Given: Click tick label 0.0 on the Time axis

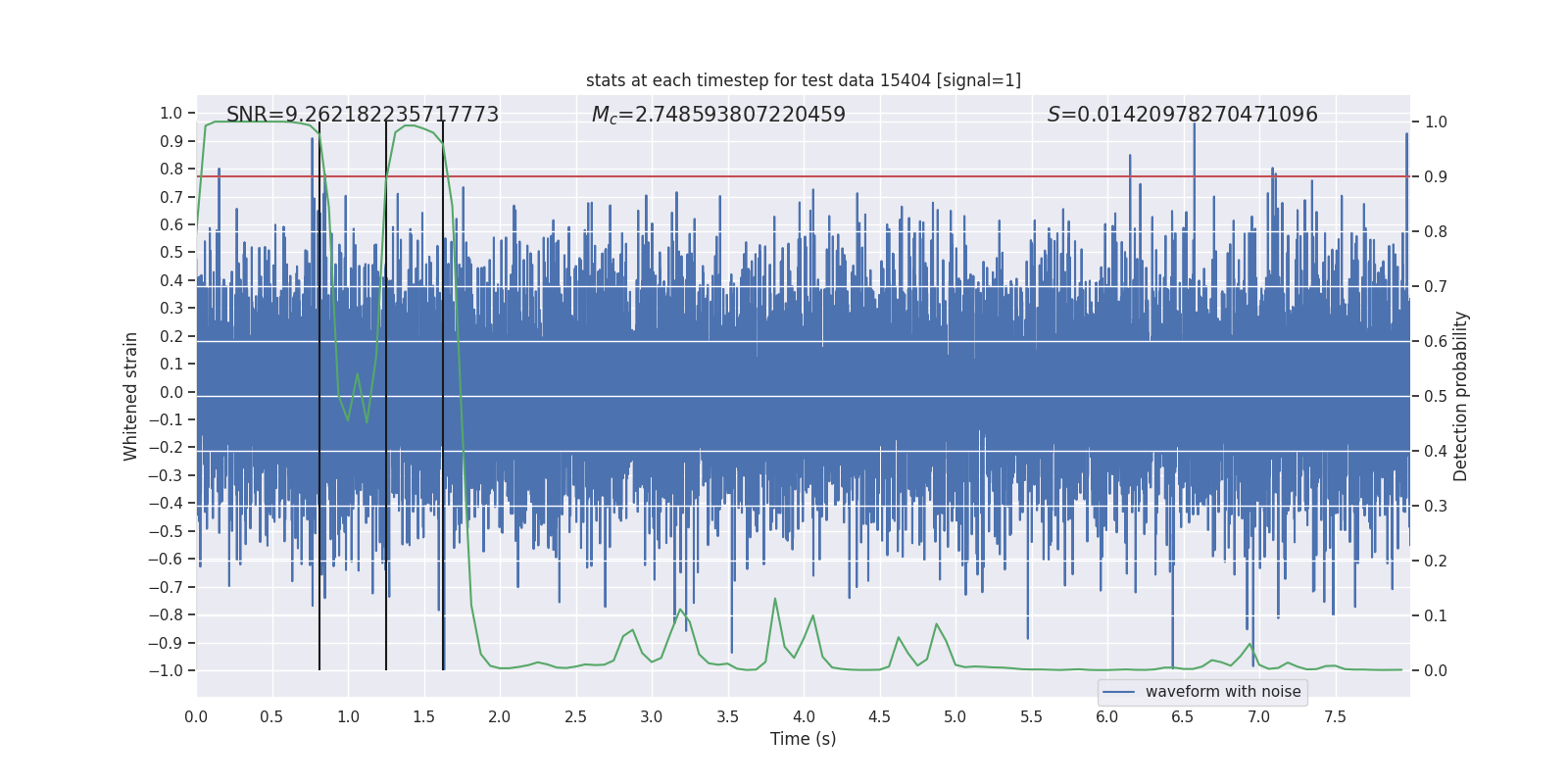Looking at the screenshot, I should tap(196, 716).
